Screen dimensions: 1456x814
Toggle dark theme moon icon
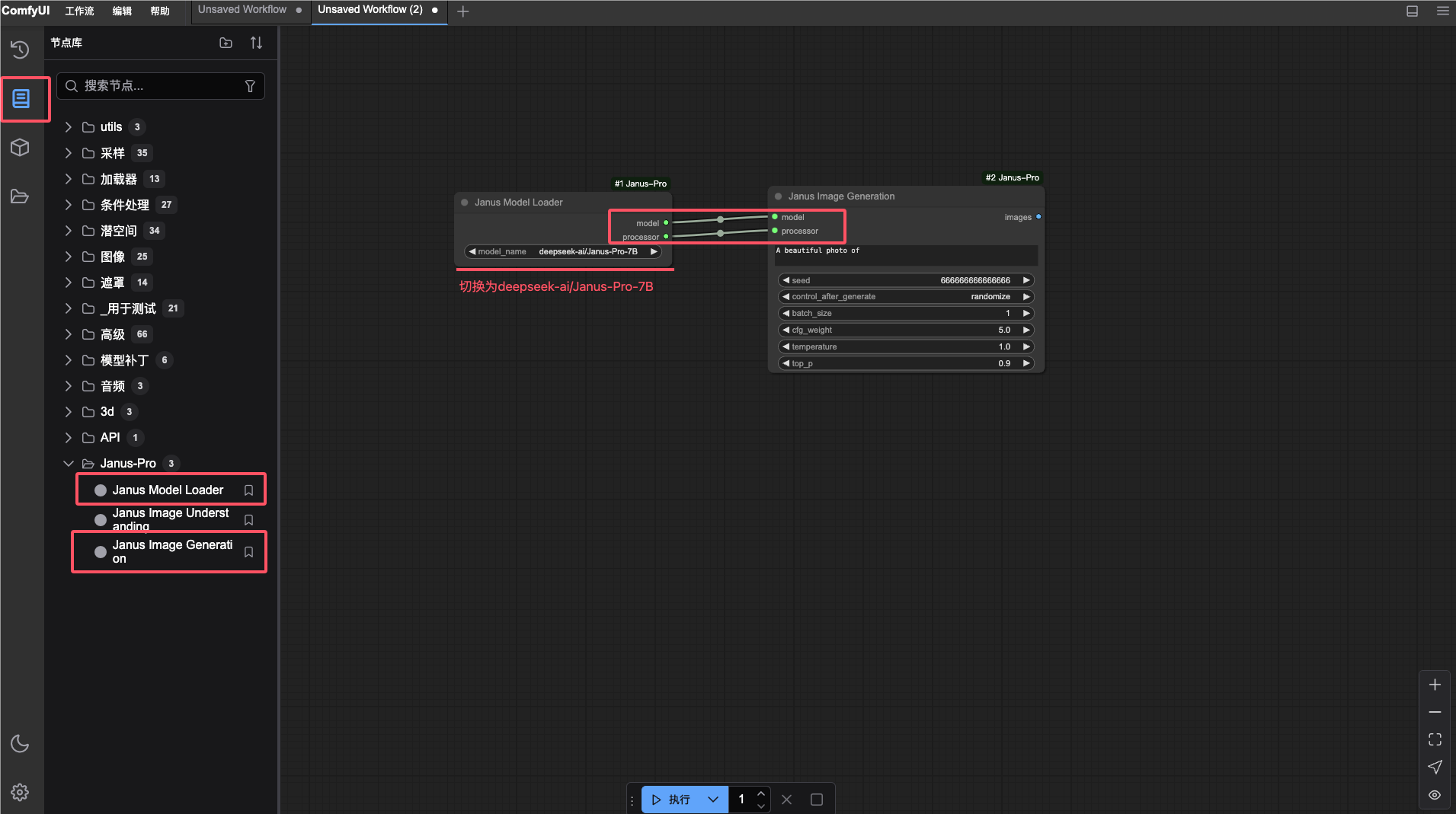21,743
